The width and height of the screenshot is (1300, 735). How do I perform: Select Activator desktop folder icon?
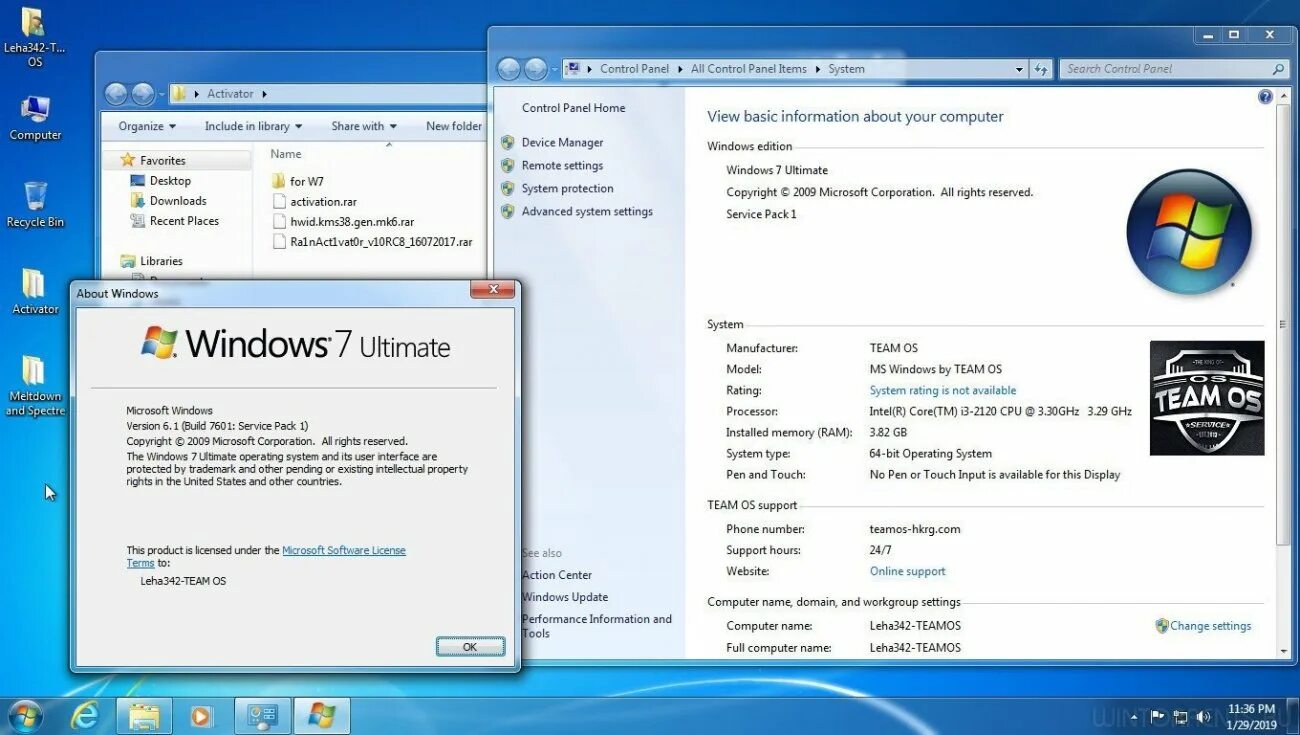[35, 291]
